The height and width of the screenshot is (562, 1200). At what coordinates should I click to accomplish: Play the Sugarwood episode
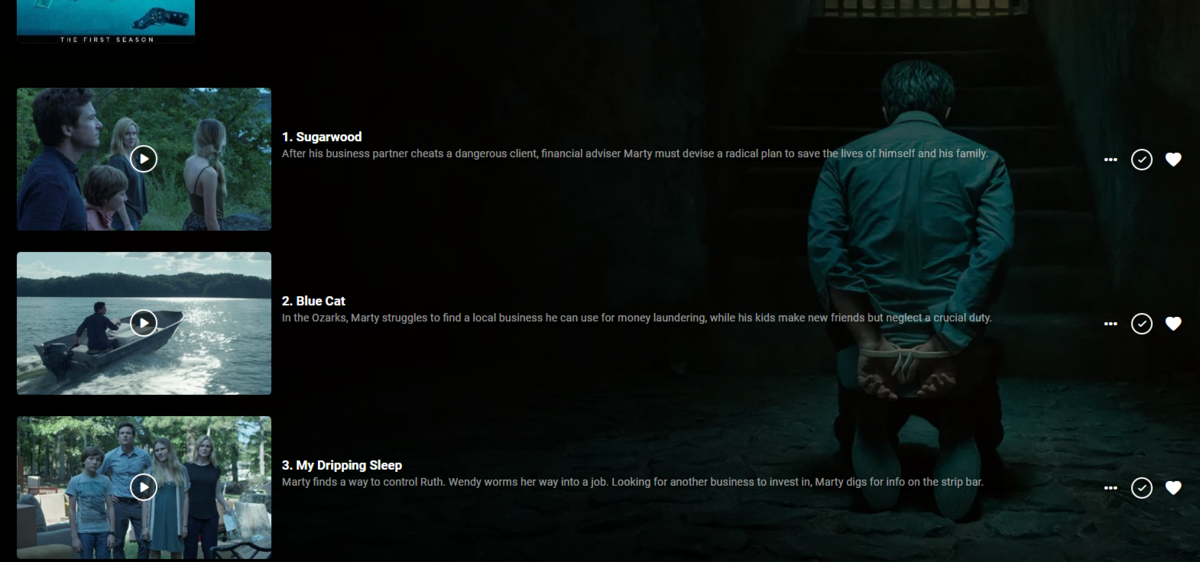144,158
